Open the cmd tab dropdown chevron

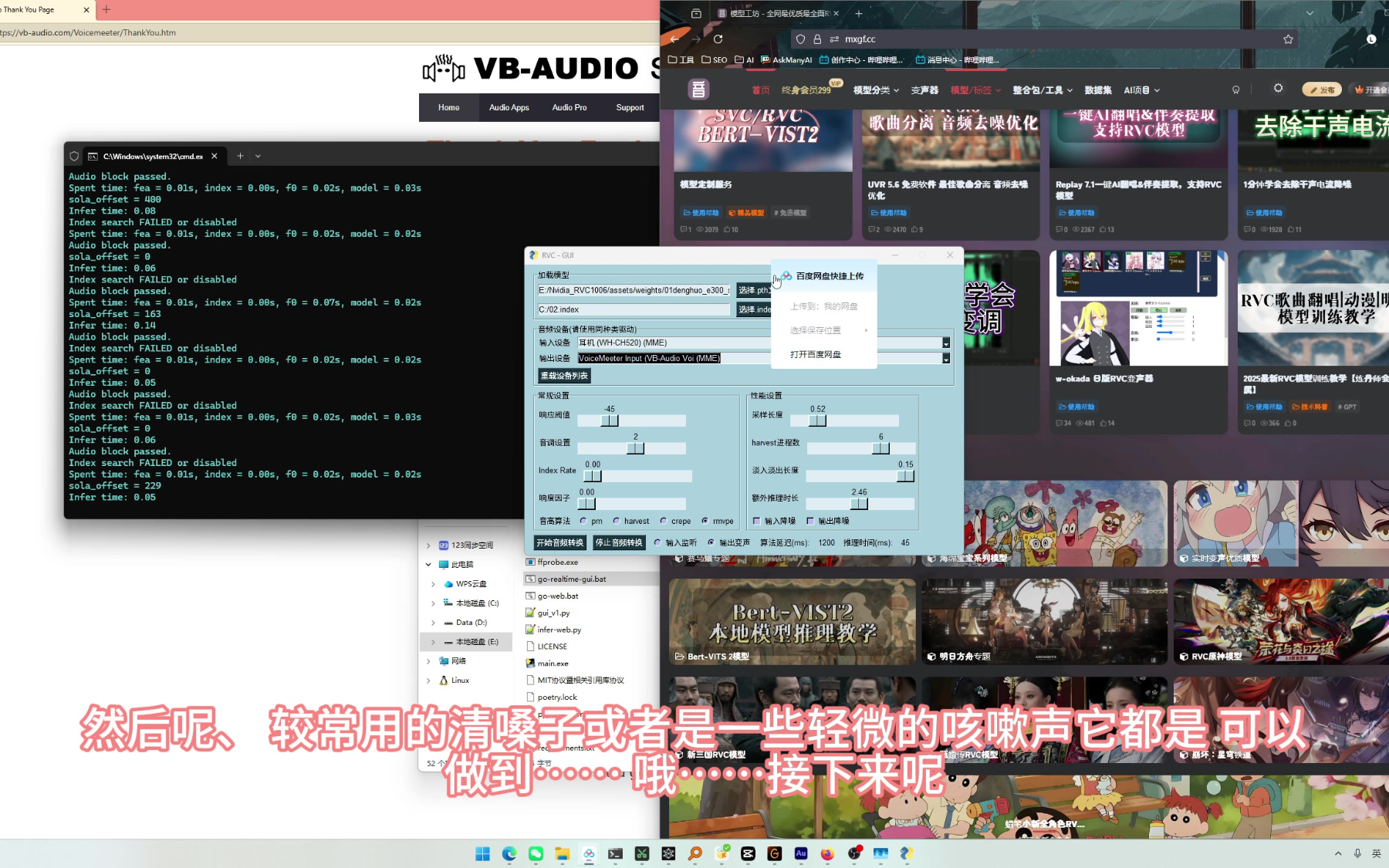(258, 156)
